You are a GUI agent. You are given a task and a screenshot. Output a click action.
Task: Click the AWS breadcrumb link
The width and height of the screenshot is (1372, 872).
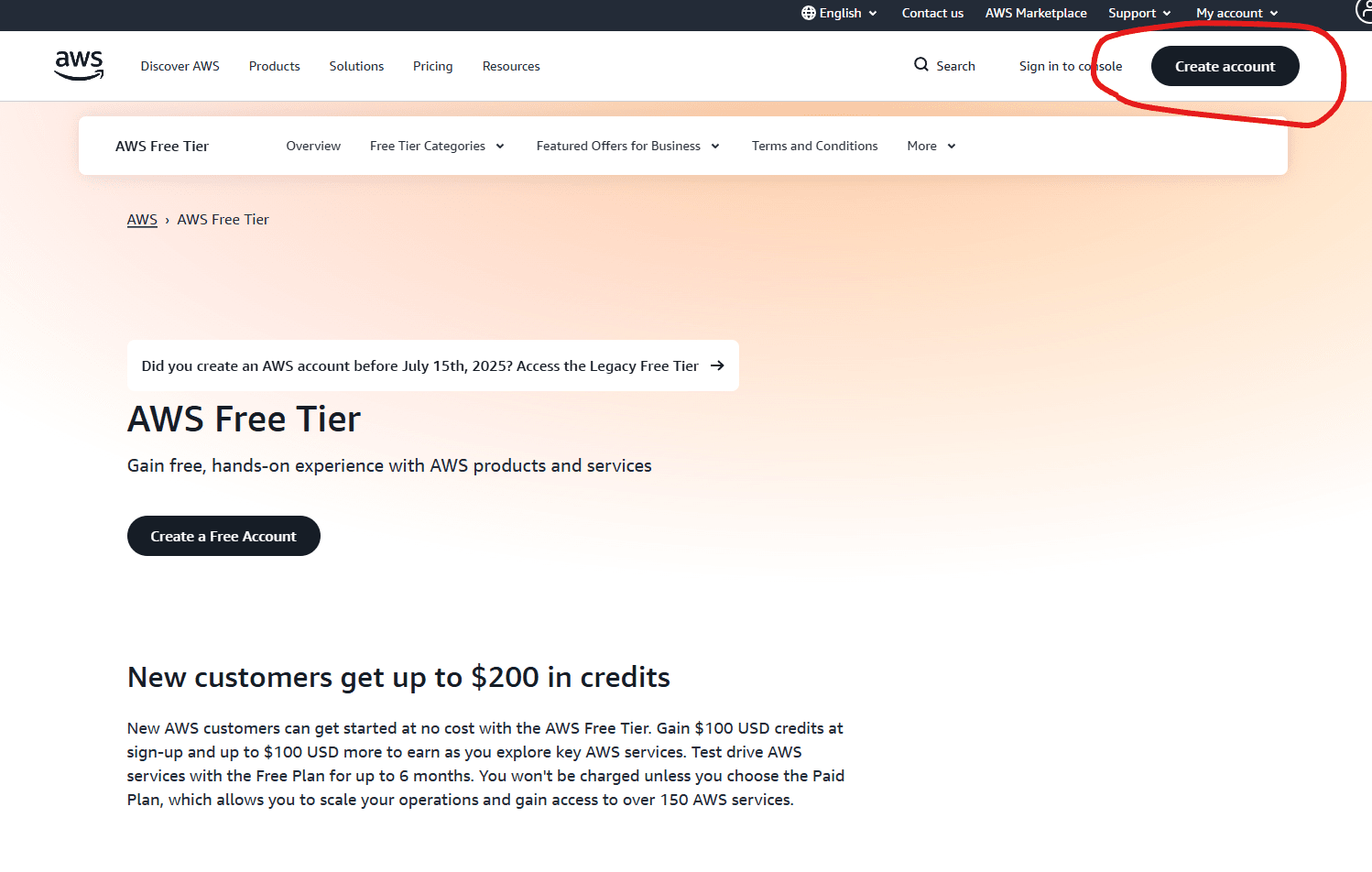pos(142,220)
